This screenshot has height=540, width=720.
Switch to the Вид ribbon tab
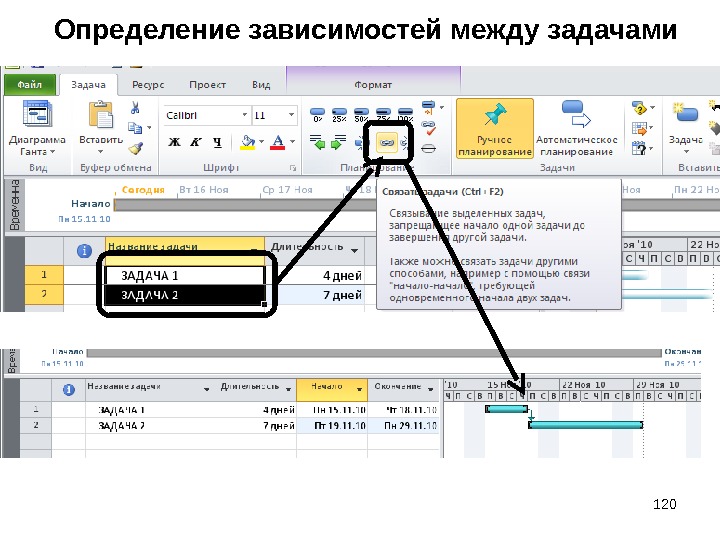(x=261, y=85)
